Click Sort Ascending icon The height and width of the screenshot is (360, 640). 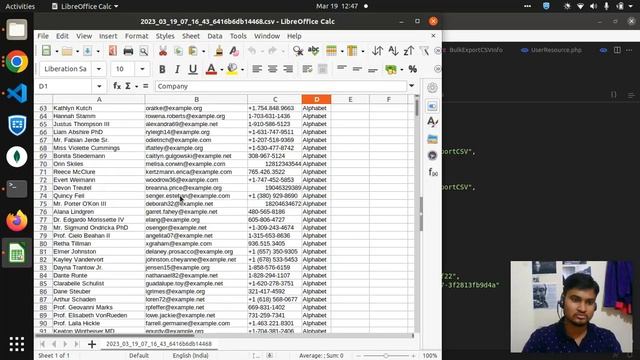[x=393, y=51]
